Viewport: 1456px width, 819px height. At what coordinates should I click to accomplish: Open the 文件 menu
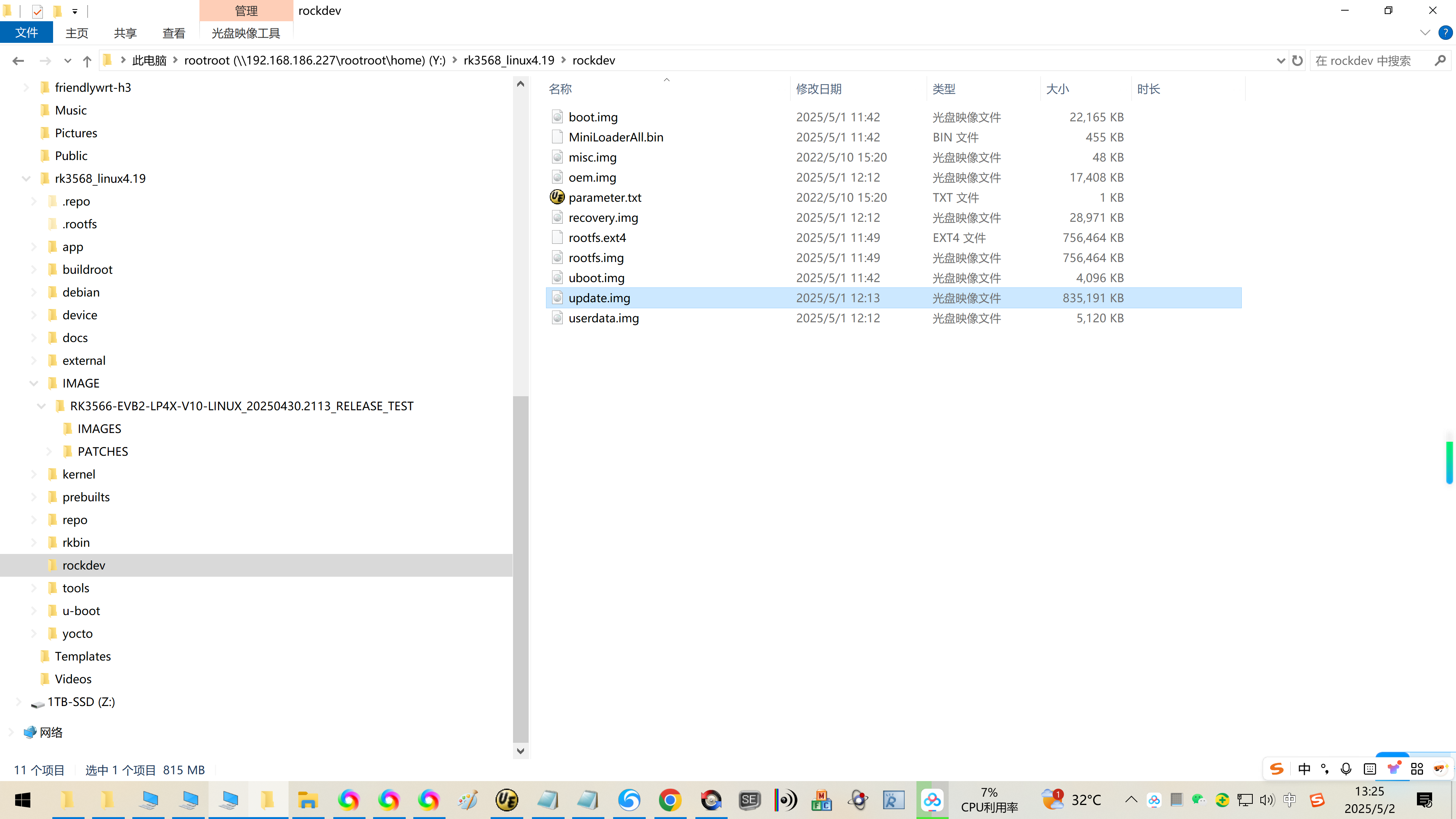[x=27, y=33]
